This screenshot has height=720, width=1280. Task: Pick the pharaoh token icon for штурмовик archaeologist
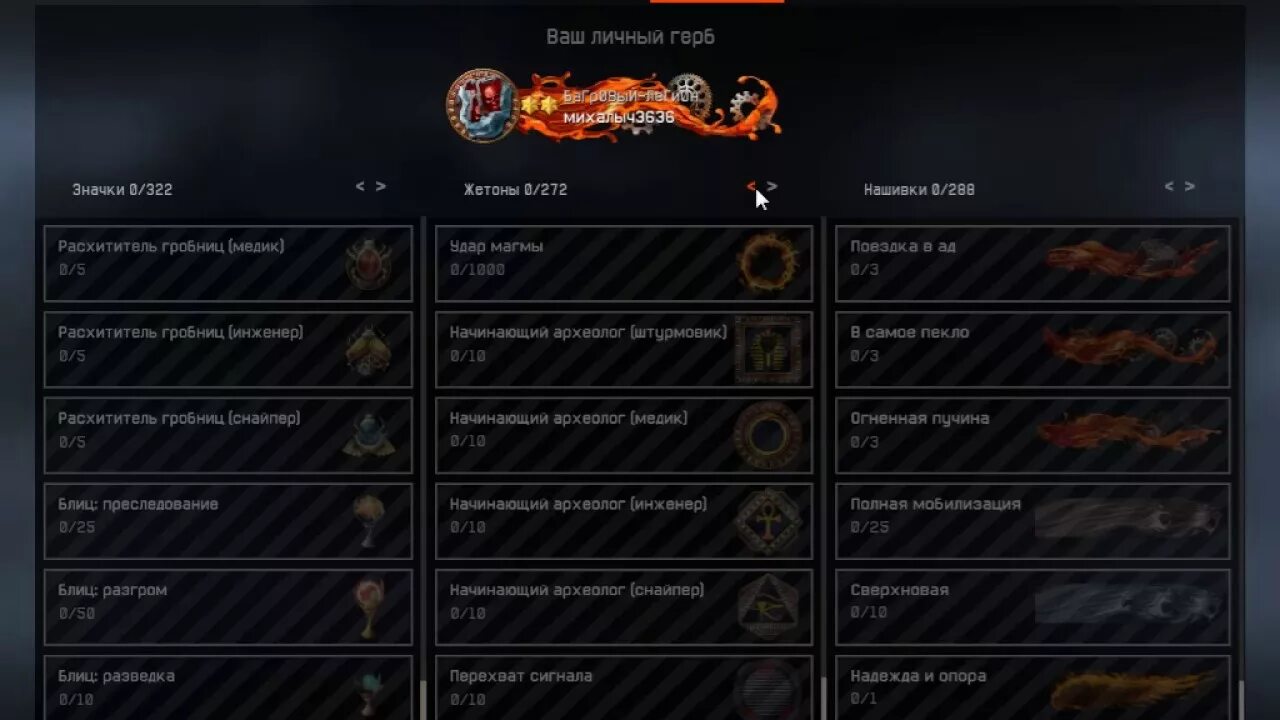click(768, 350)
